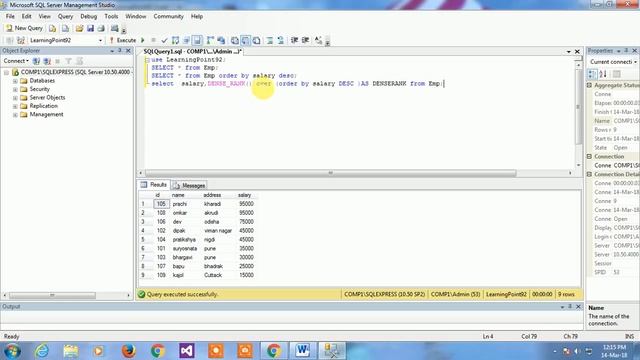Click the Windows Start button
This screenshot has height=360, width=640.
(x=13, y=351)
